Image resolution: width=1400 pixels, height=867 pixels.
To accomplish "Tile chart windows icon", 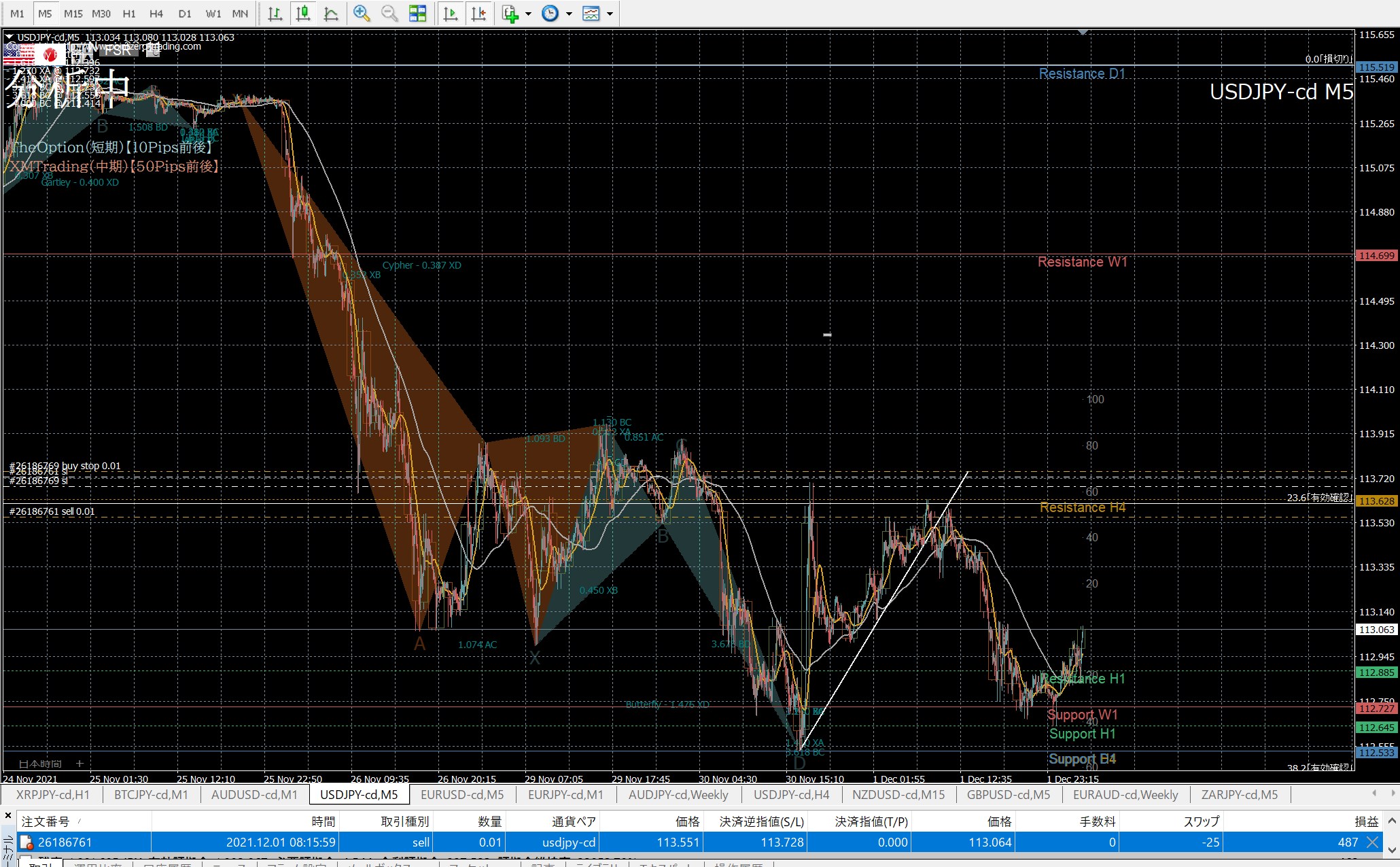I will pyautogui.click(x=418, y=14).
